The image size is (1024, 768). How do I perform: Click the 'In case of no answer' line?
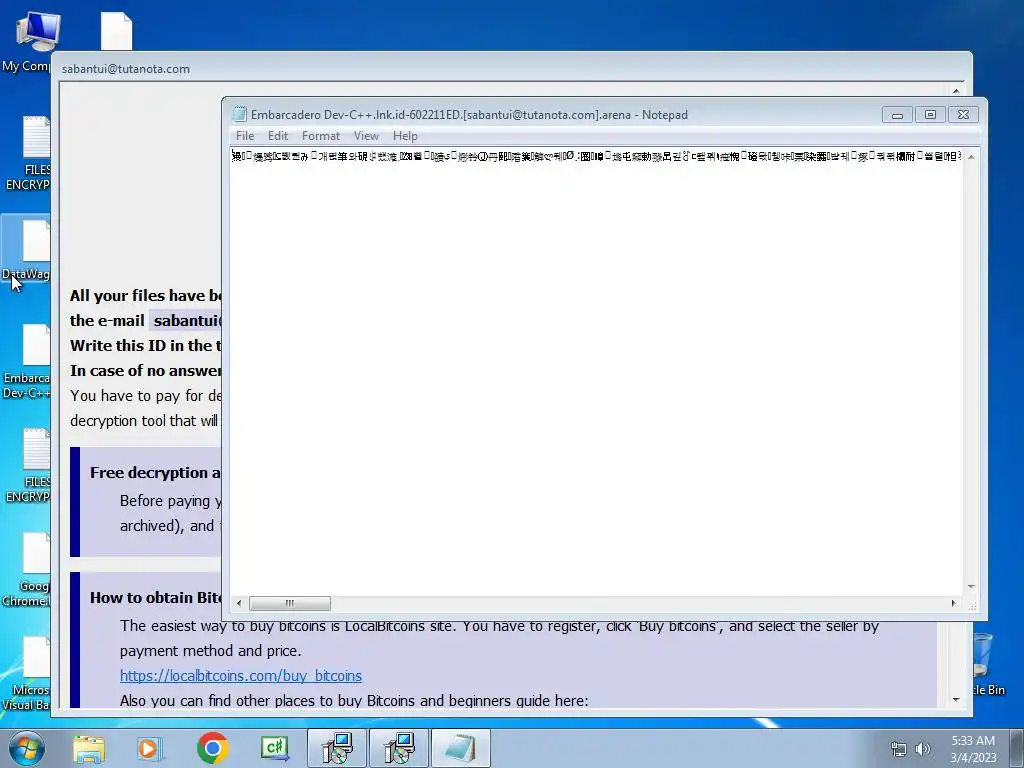pos(146,370)
